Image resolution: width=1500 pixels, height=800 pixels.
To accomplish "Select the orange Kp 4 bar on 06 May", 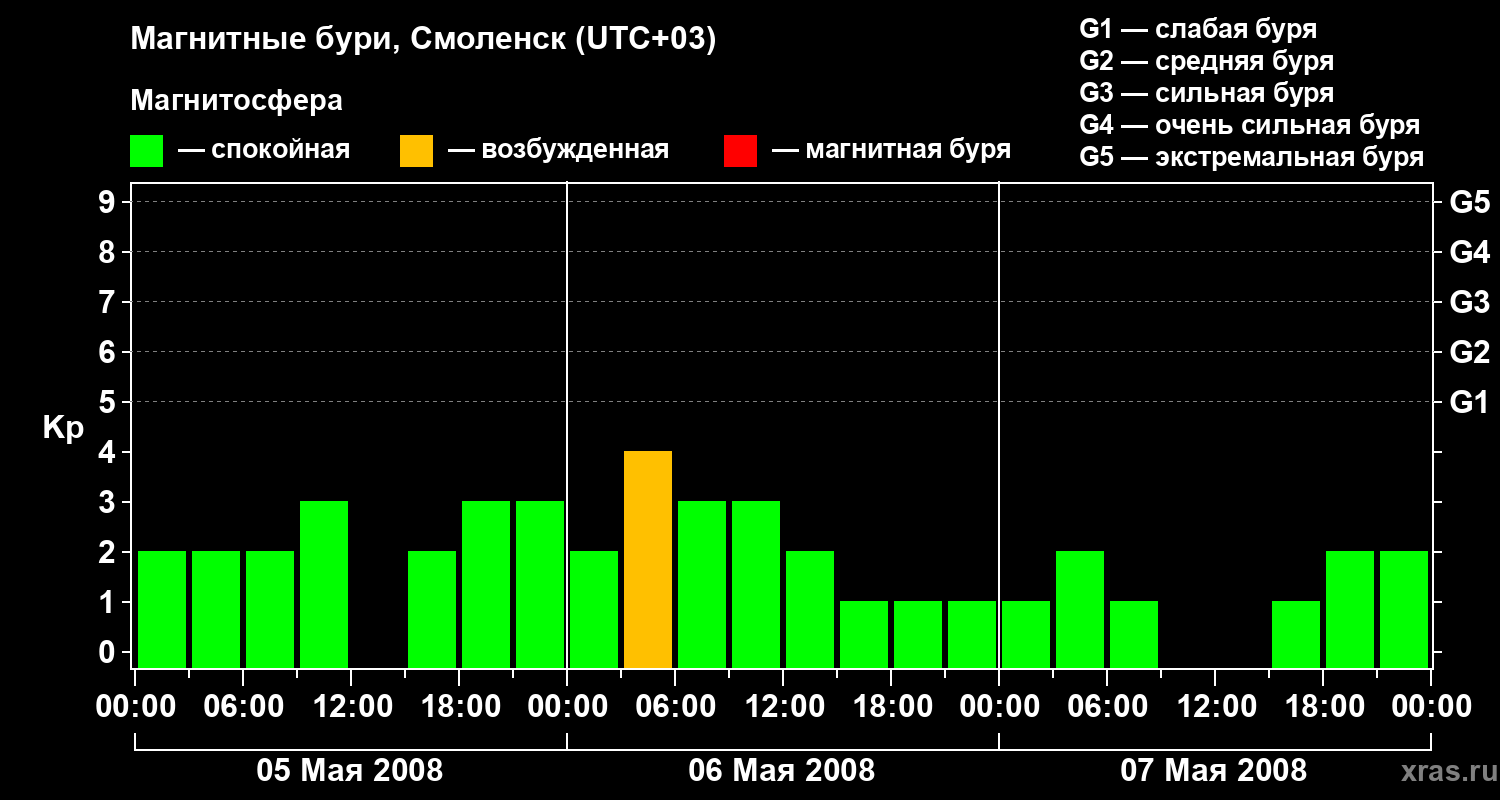I will (x=648, y=559).
